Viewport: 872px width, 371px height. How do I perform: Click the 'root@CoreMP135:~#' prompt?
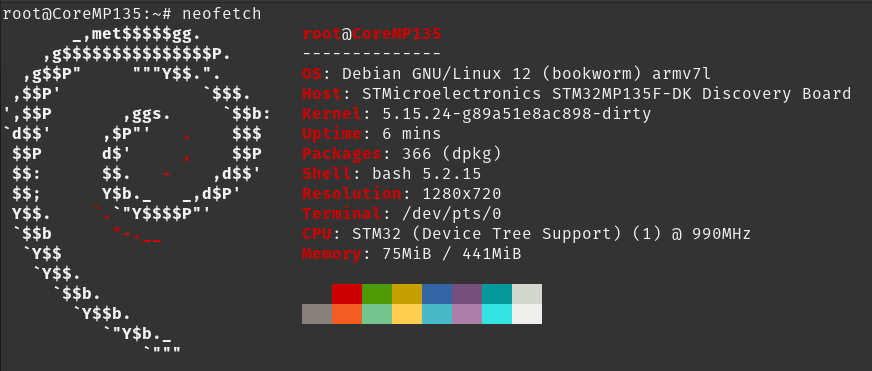click(x=86, y=14)
